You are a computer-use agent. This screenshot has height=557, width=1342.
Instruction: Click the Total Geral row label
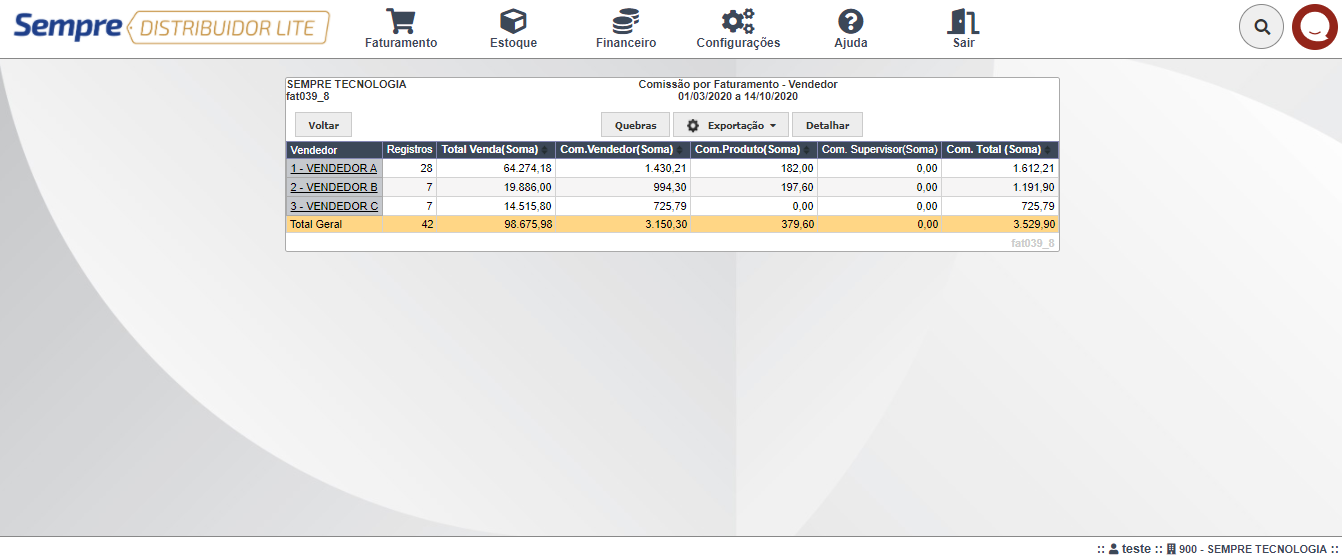tap(316, 225)
